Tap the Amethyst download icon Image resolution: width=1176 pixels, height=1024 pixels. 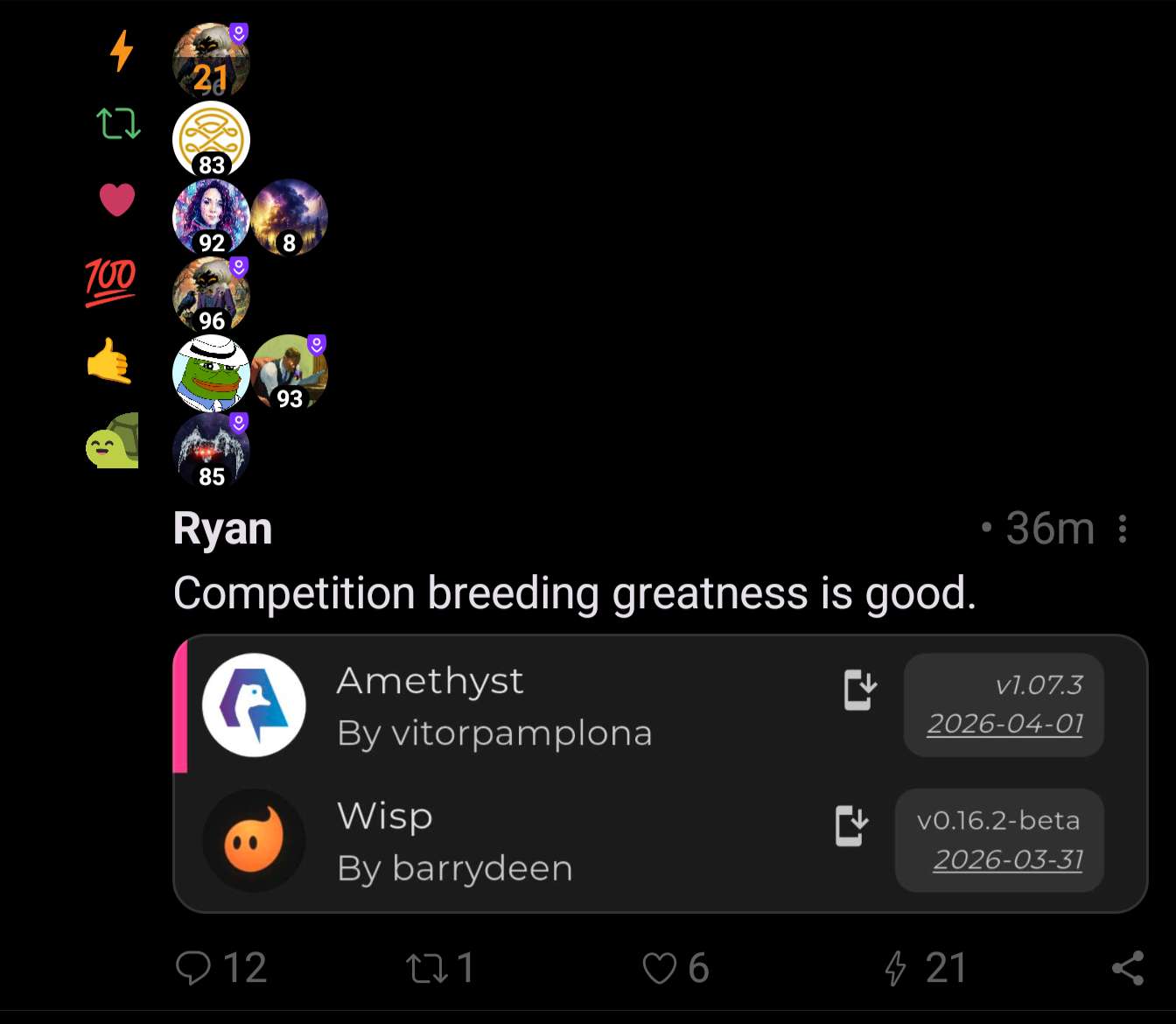point(860,690)
